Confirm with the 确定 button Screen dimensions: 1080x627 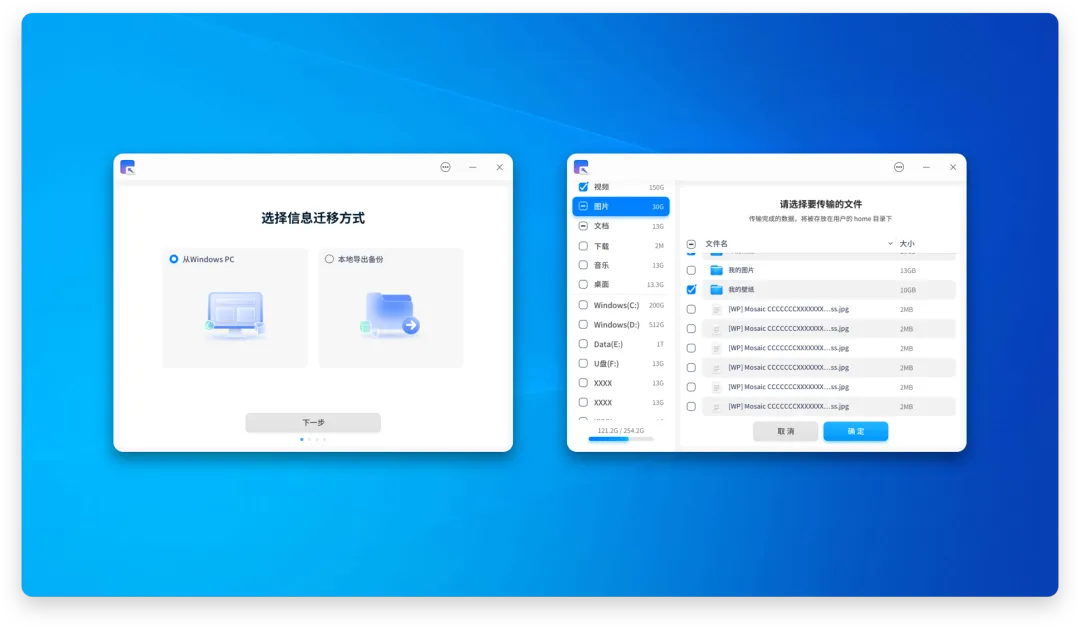(855, 431)
